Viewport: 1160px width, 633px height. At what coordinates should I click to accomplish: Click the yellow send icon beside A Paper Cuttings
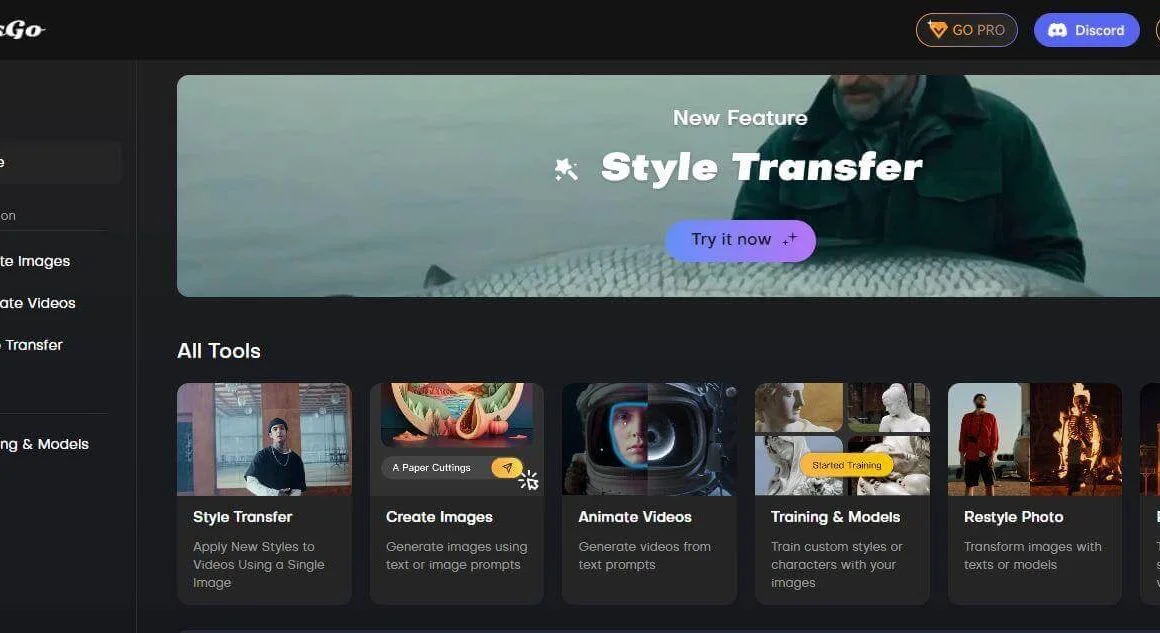507,467
